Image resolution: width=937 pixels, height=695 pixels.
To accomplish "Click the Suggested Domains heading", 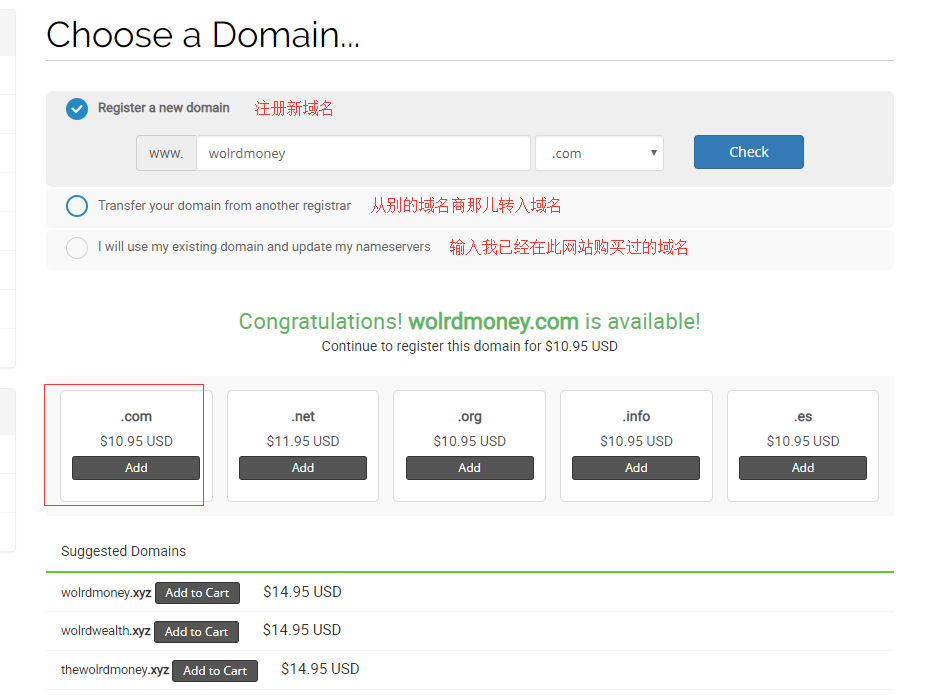I will (x=123, y=551).
